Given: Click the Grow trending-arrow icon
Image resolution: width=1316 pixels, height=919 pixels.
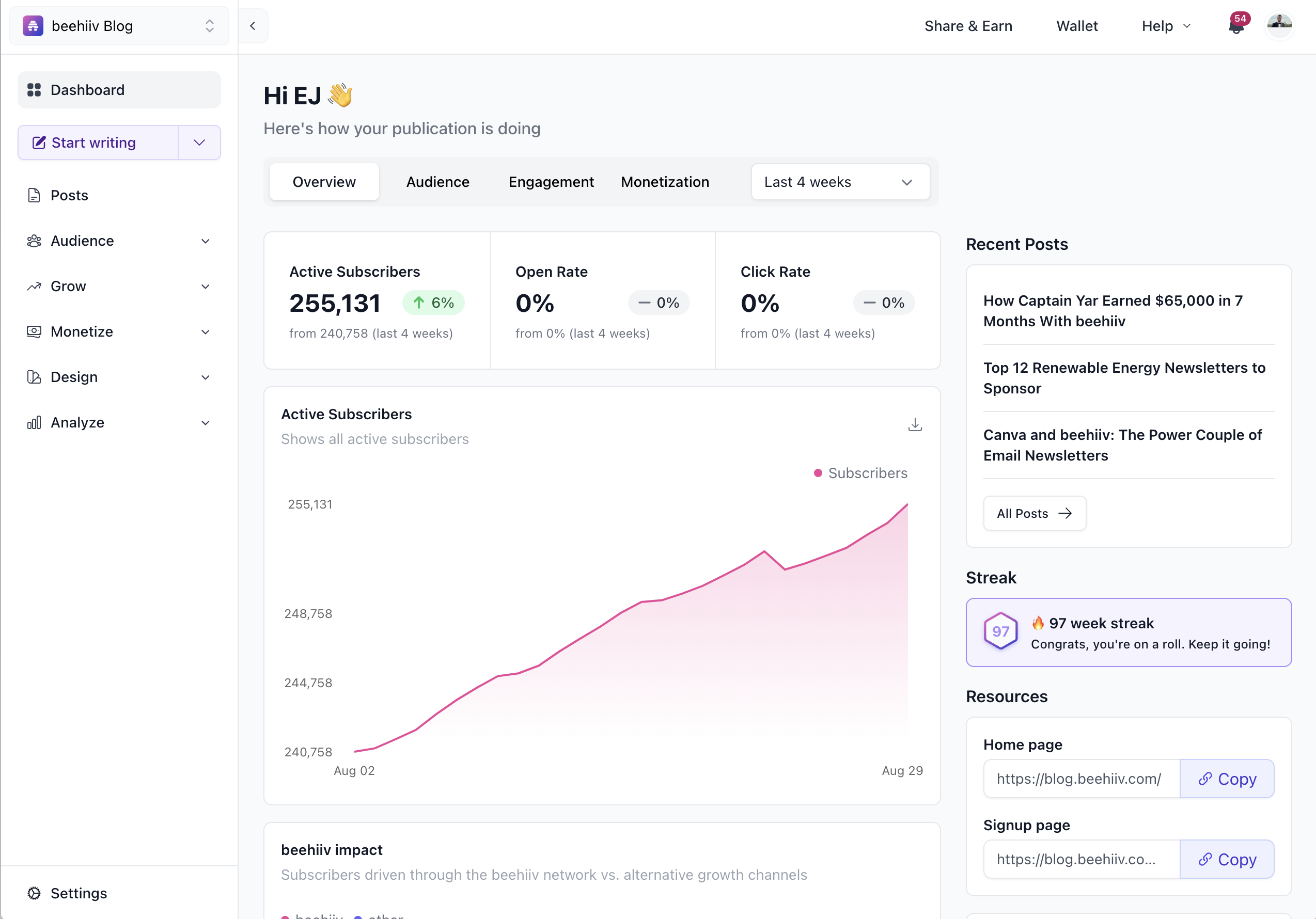Looking at the screenshot, I should (x=35, y=286).
